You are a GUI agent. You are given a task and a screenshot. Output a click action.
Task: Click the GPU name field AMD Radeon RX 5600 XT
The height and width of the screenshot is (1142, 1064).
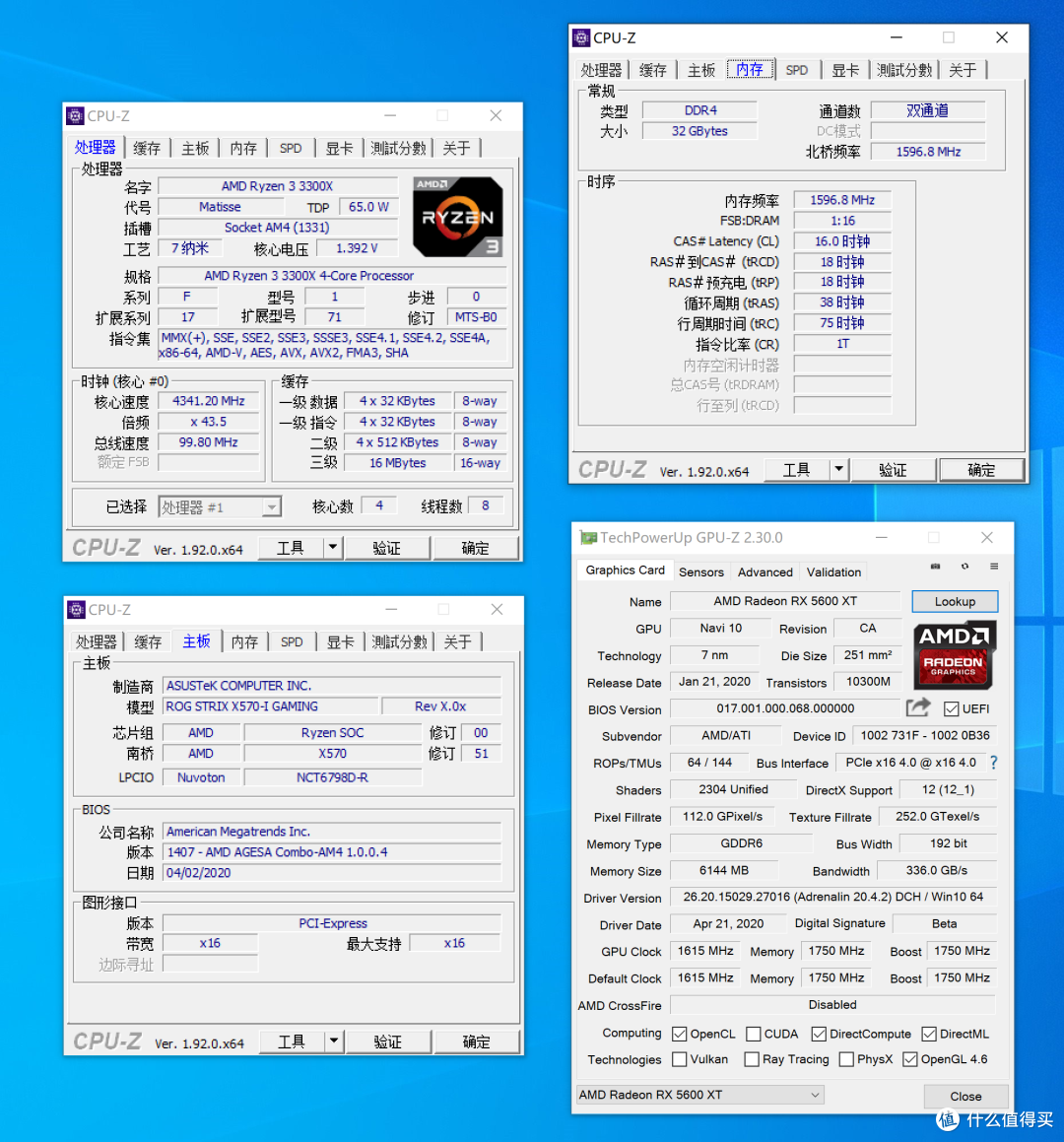(x=785, y=601)
